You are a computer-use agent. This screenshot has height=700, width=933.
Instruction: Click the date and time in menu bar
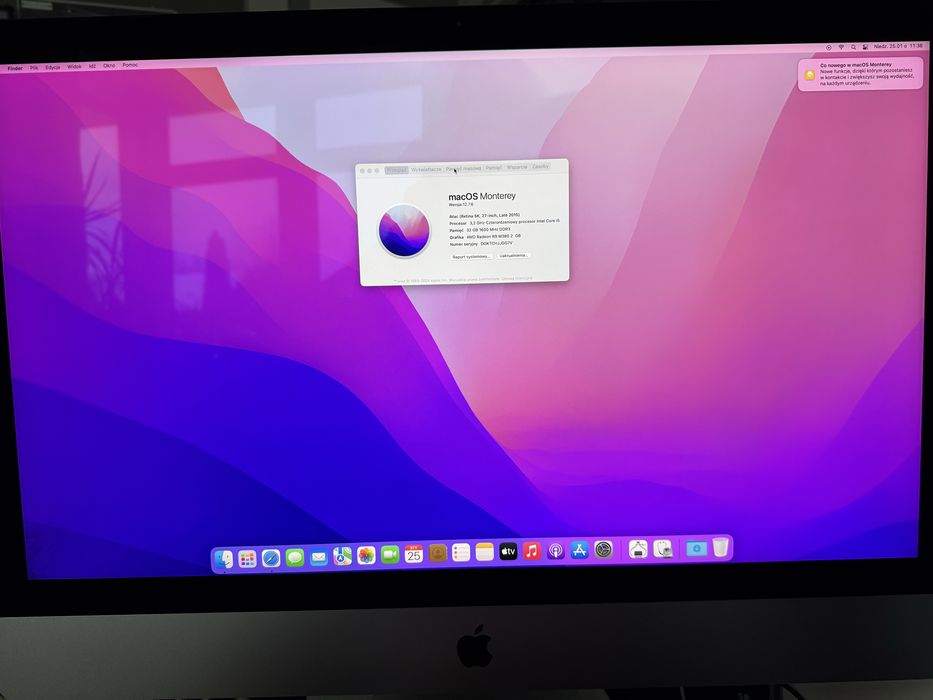point(898,46)
